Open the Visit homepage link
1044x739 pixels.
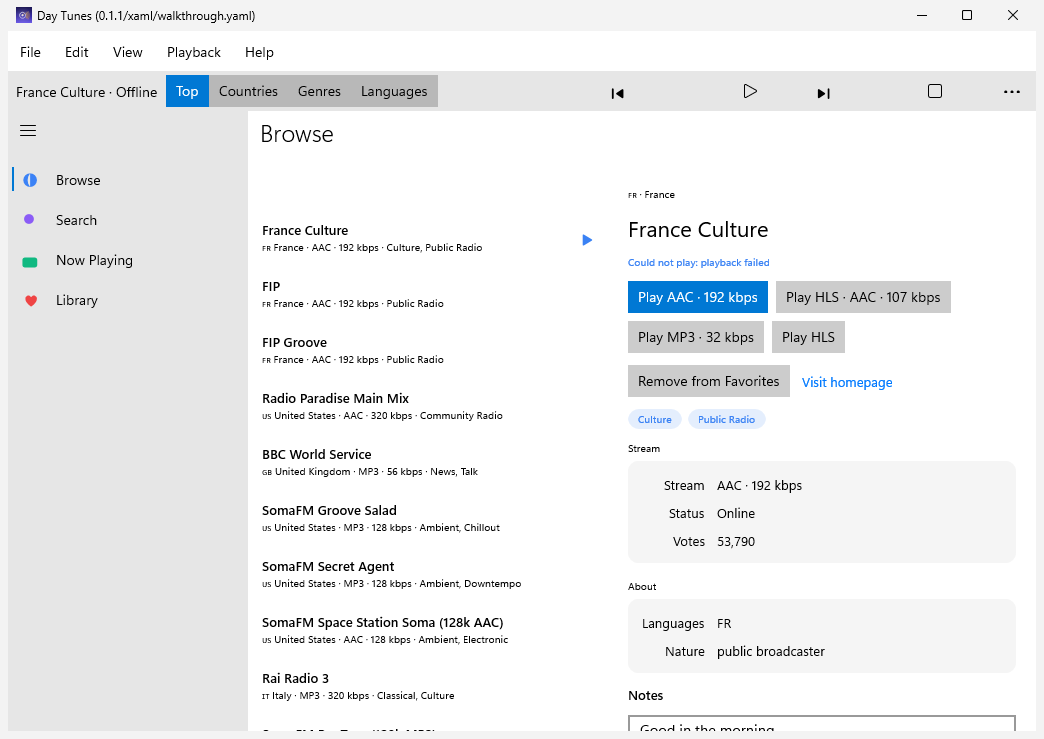tap(847, 382)
